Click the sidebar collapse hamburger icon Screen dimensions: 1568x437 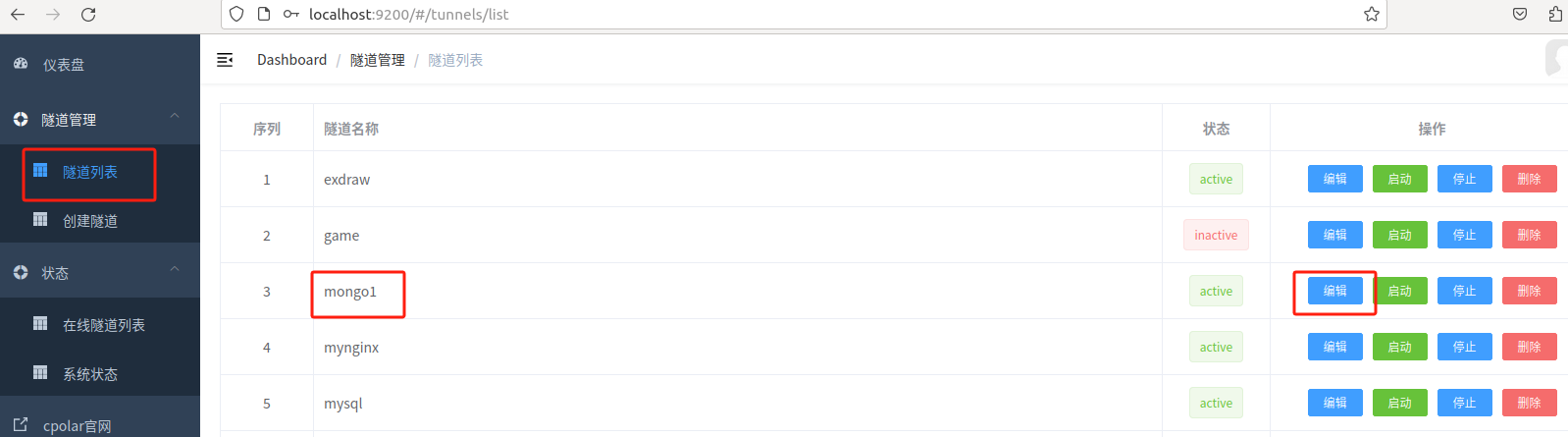coord(225,60)
